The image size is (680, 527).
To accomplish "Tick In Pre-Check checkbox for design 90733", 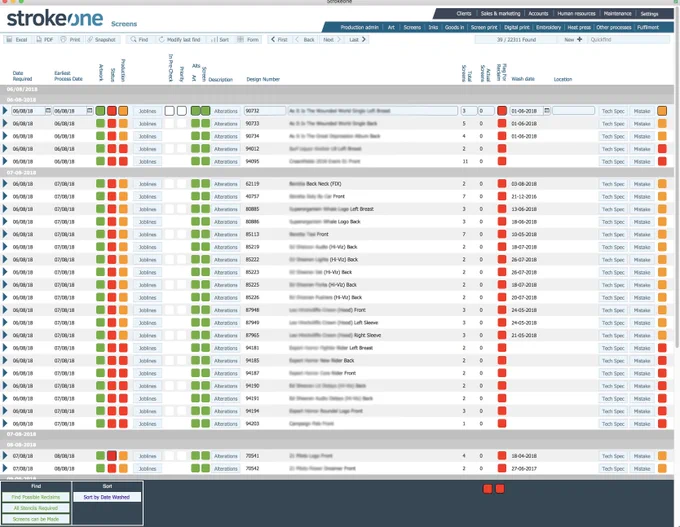I will coord(170,124).
